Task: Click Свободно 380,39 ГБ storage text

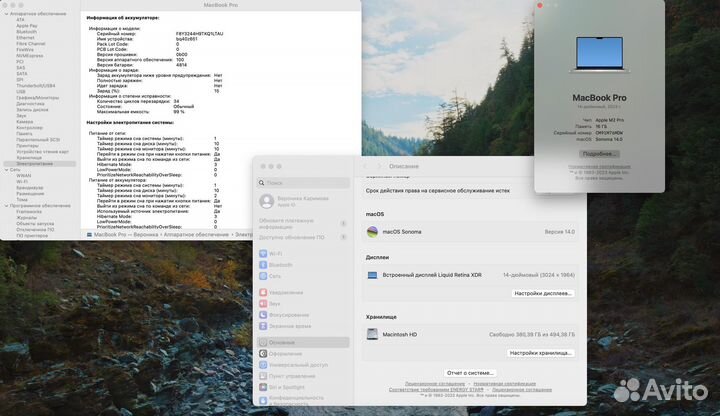Action: (x=531, y=335)
